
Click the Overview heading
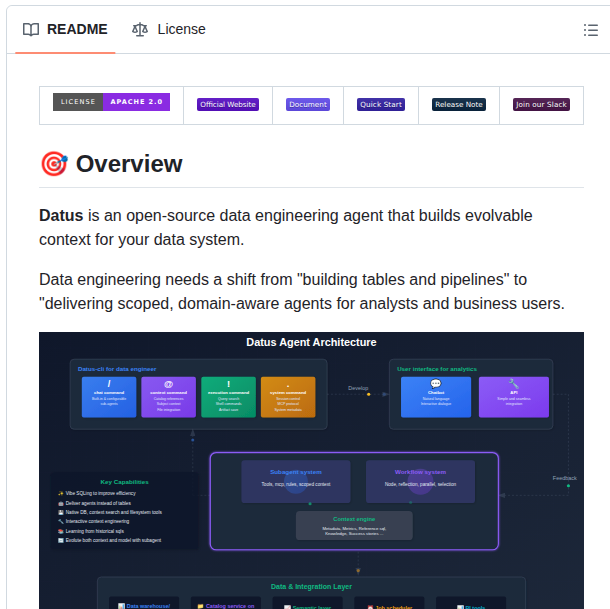coord(129,163)
